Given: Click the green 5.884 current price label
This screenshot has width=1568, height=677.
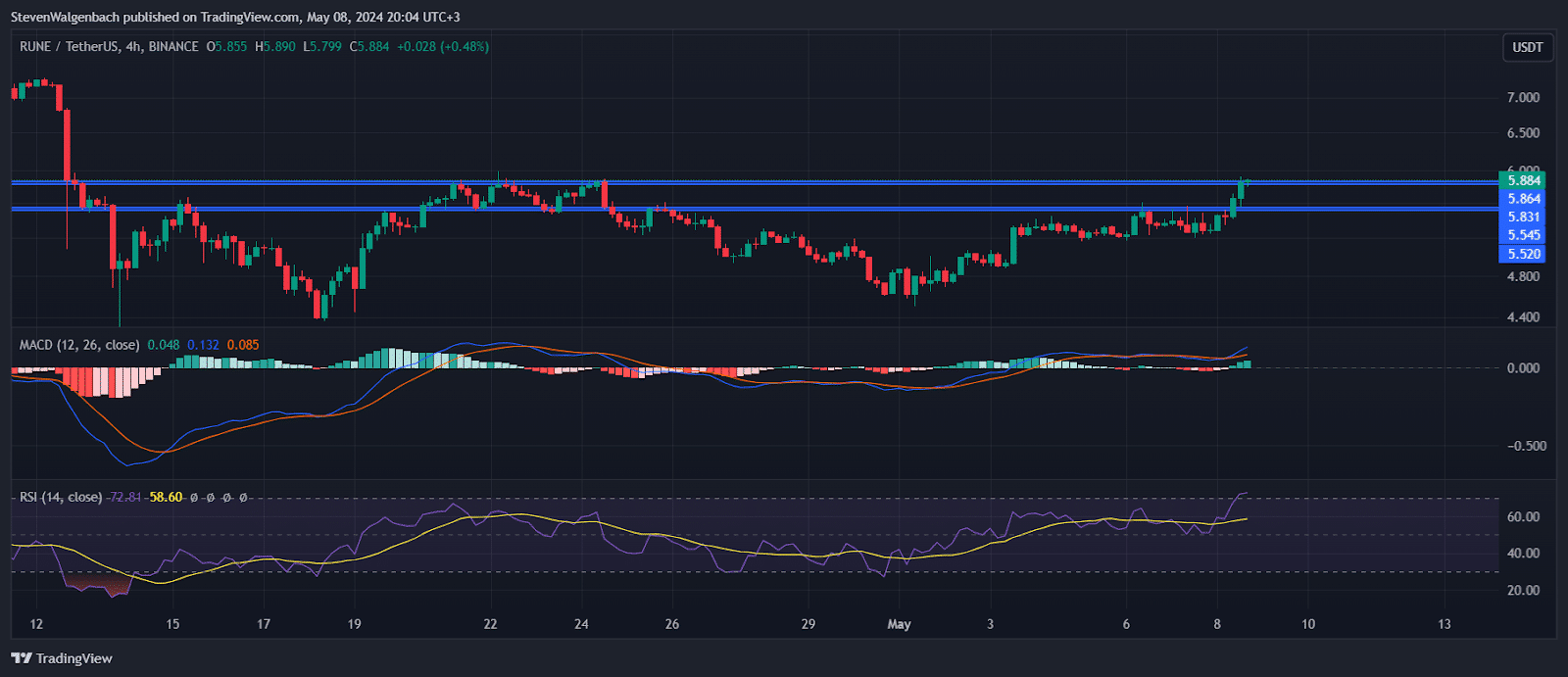Looking at the screenshot, I should (x=1524, y=180).
